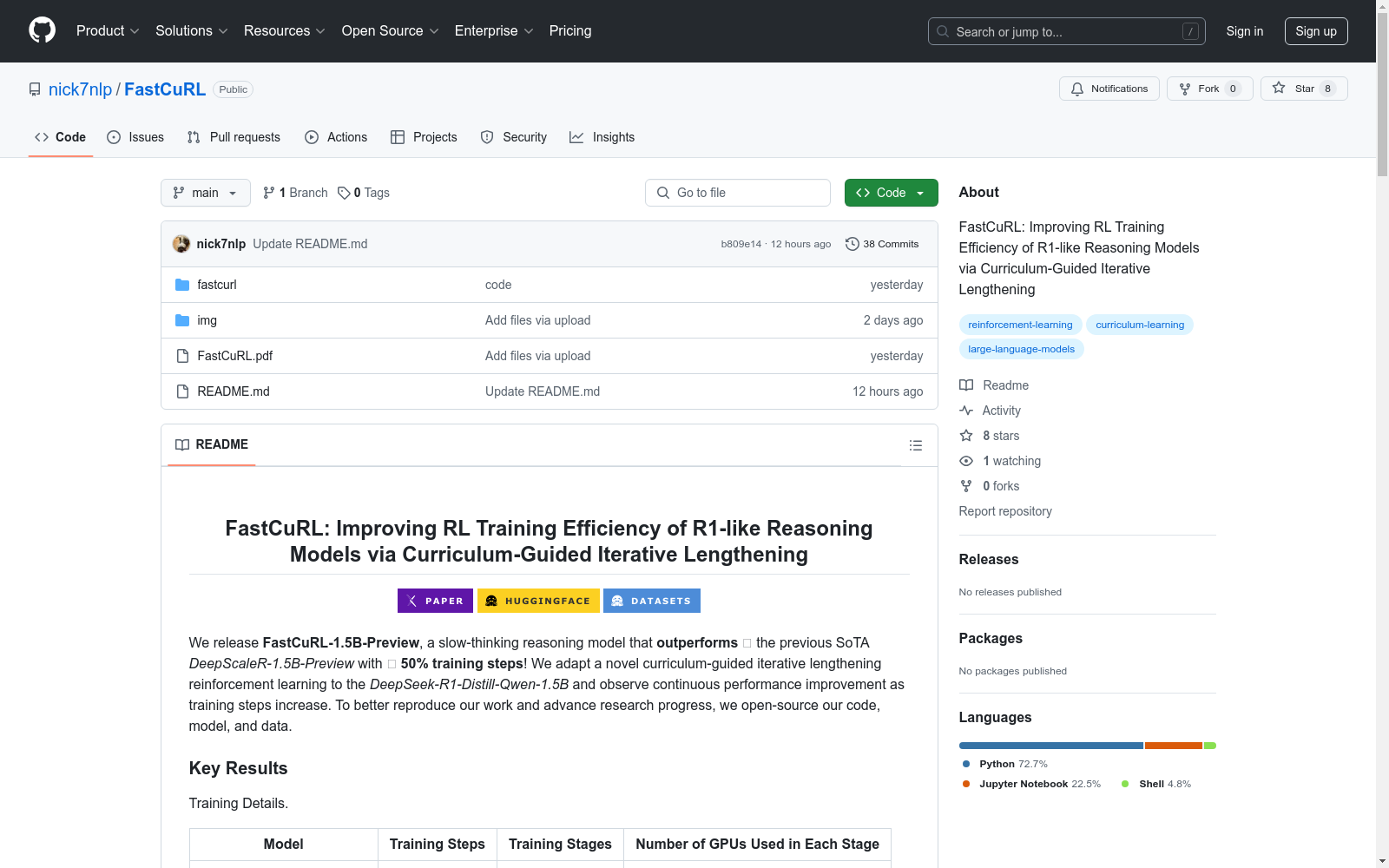The height and width of the screenshot is (868, 1389).
Task: Click the repository icon beside nick7nlp
Action: tap(35, 89)
